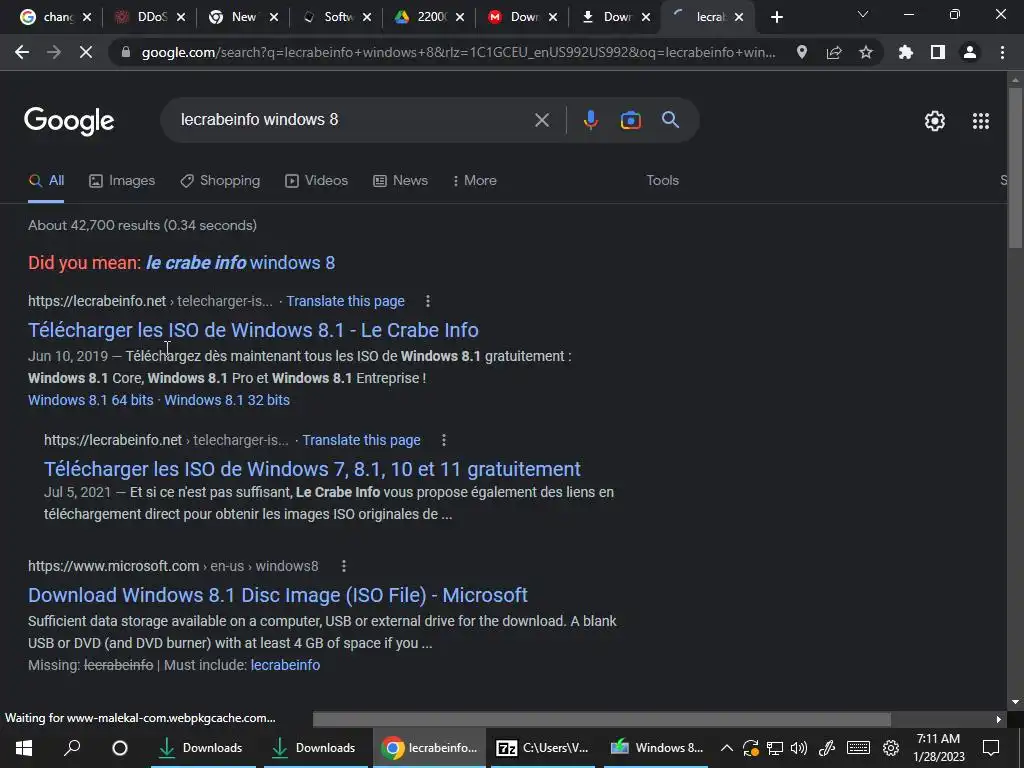
Task: Open the Chrome three-dot menu
Action: point(1002,52)
